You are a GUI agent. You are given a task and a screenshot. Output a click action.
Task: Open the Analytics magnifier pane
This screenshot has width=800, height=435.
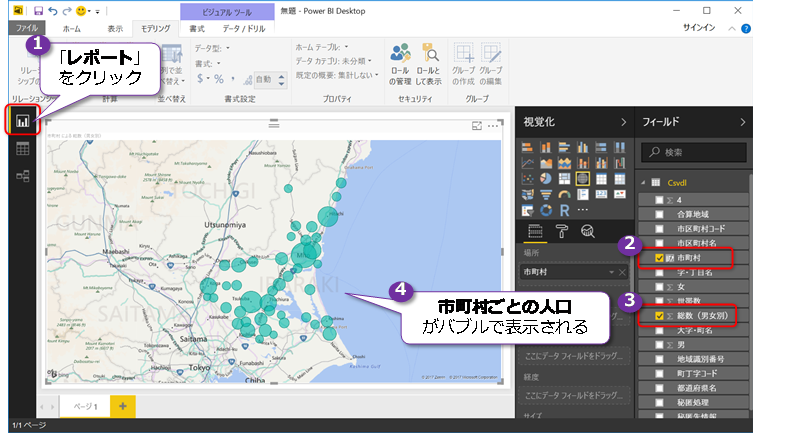[588, 232]
